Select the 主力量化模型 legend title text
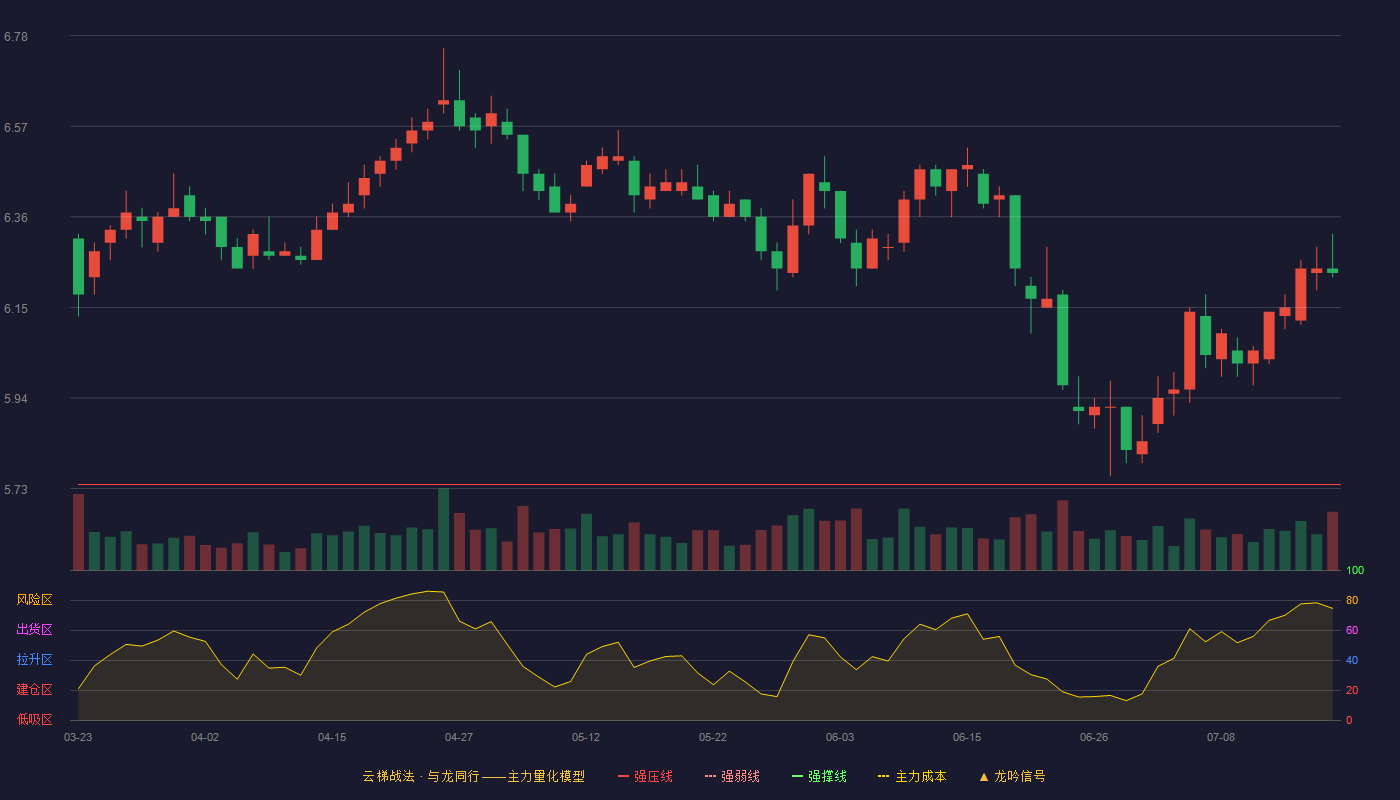1400x800 pixels. [x=546, y=776]
